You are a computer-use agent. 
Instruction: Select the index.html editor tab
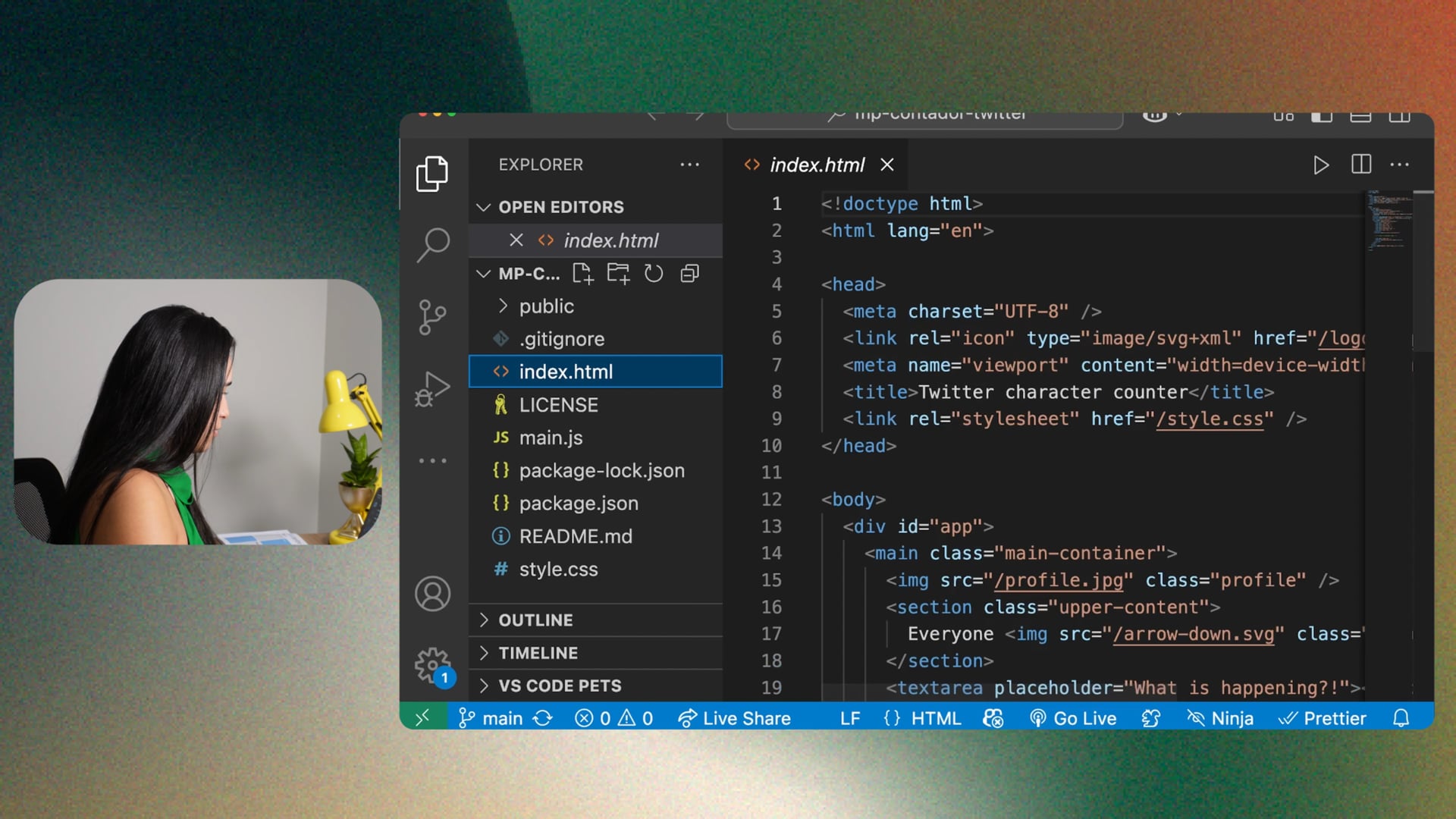pyautogui.click(x=817, y=165)
